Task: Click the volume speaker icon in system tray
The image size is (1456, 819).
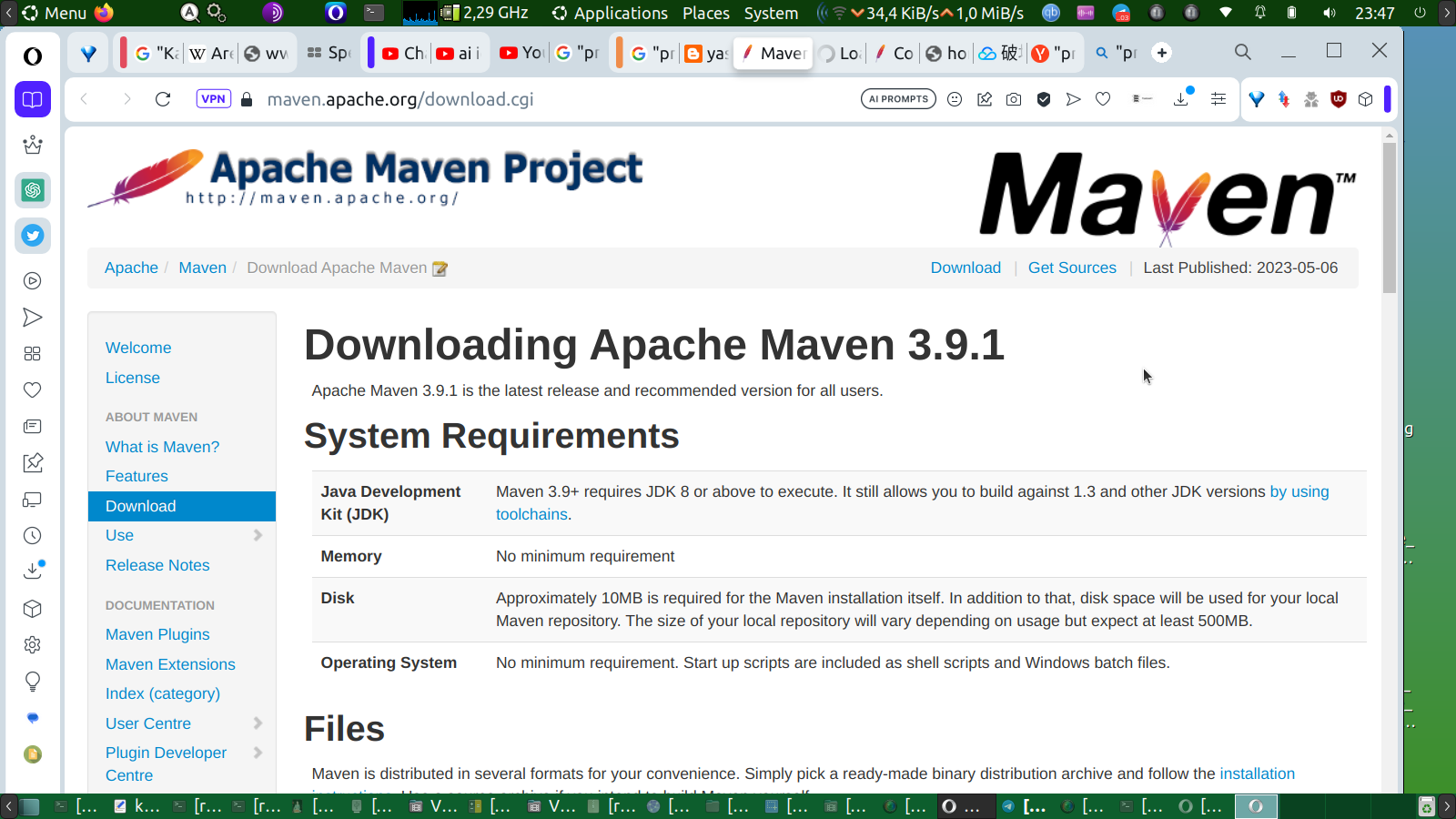Action: (x=1330, y=13)
